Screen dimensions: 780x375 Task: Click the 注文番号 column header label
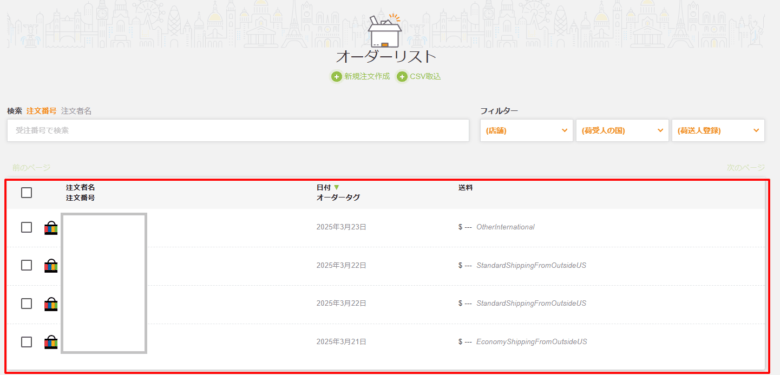(81, 197)
